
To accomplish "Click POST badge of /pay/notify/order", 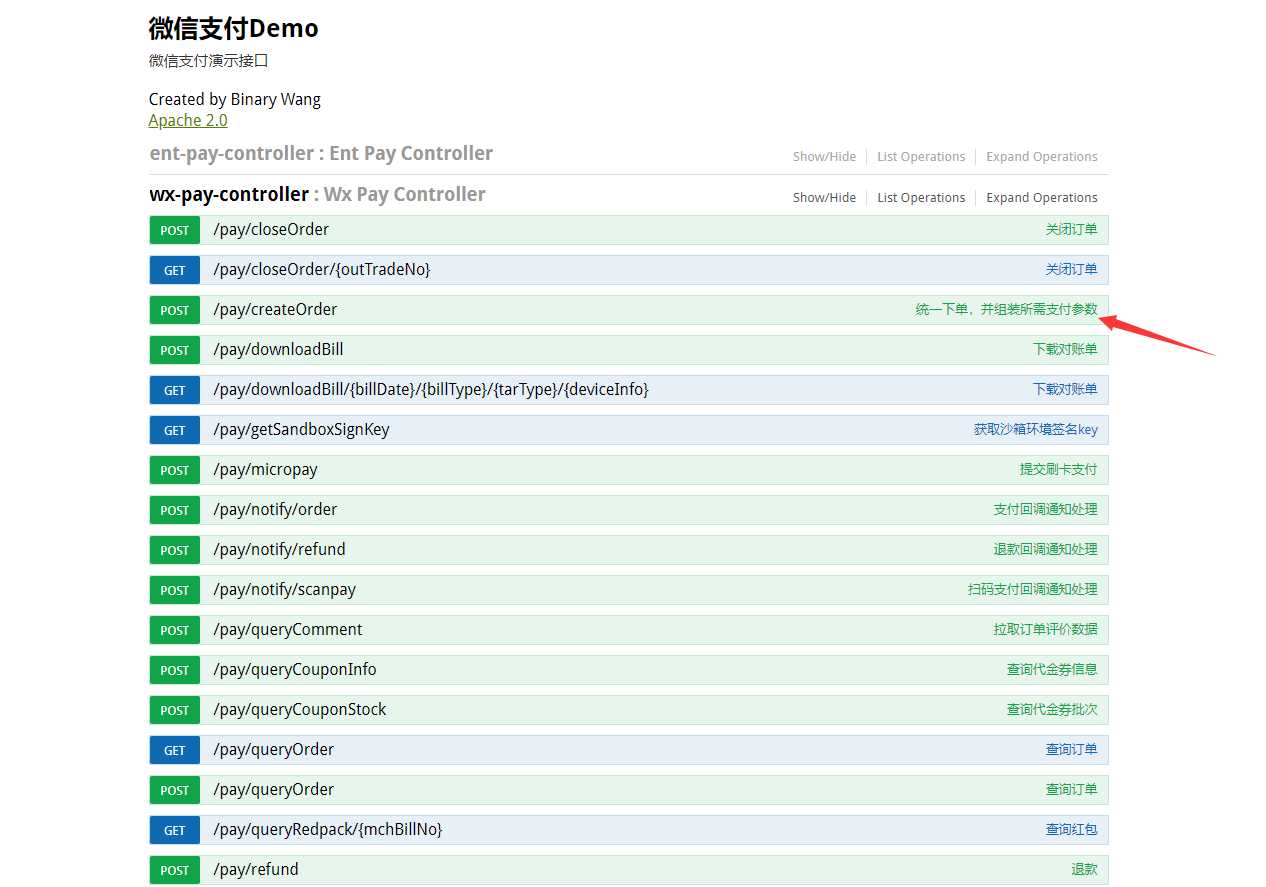I will tap(175, 510).
